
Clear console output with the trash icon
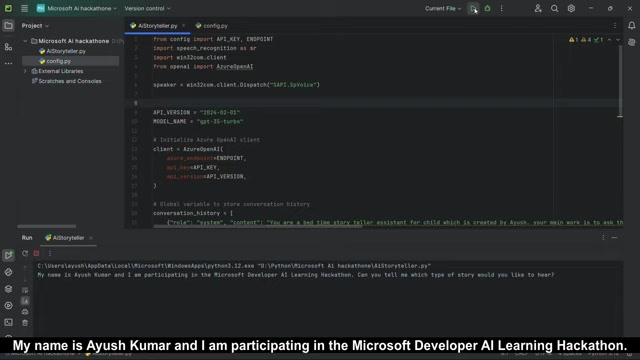[25, 323]
